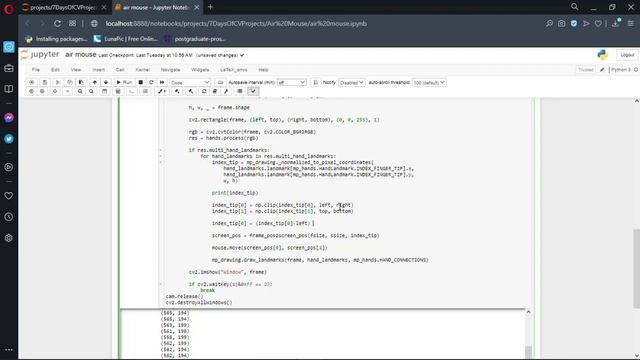Take a snapshot with the camera icon
This screenshot has width=640, height=360.
coord(562,24)
